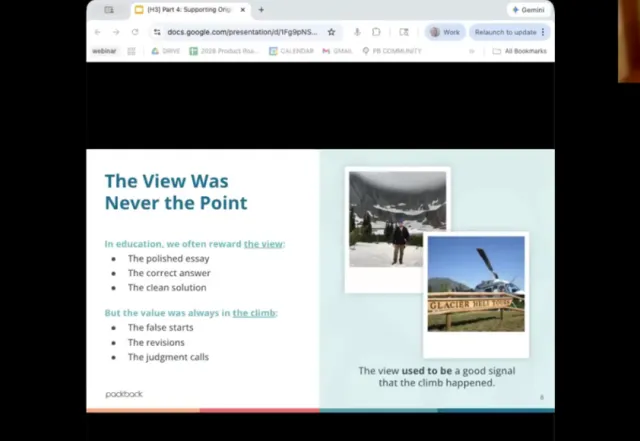640x441 pixels.
Task: Reload the current page
Action: pos(135,32)
